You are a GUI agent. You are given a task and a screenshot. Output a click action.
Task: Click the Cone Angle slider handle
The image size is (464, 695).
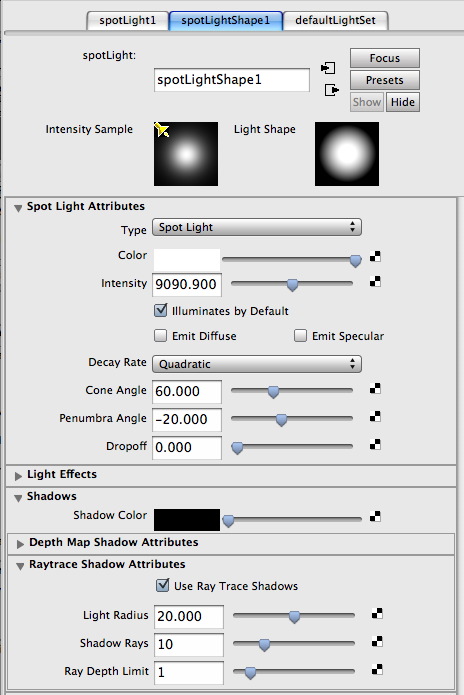pos(273,392)
